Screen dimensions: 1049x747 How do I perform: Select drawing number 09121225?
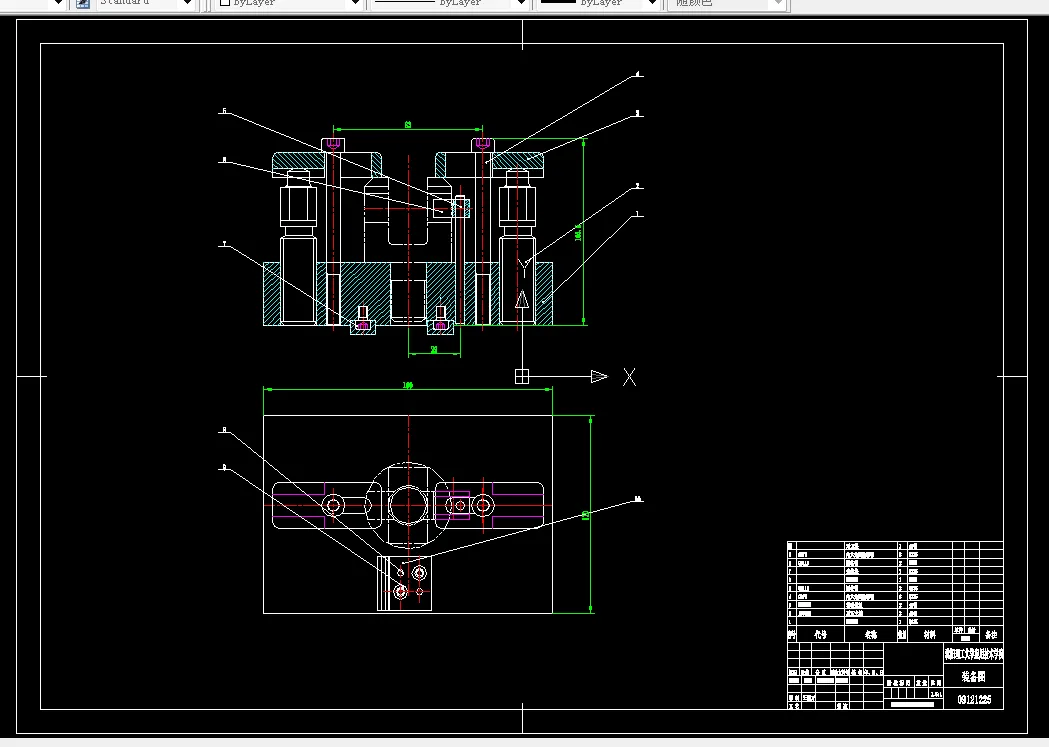point(974,700)
